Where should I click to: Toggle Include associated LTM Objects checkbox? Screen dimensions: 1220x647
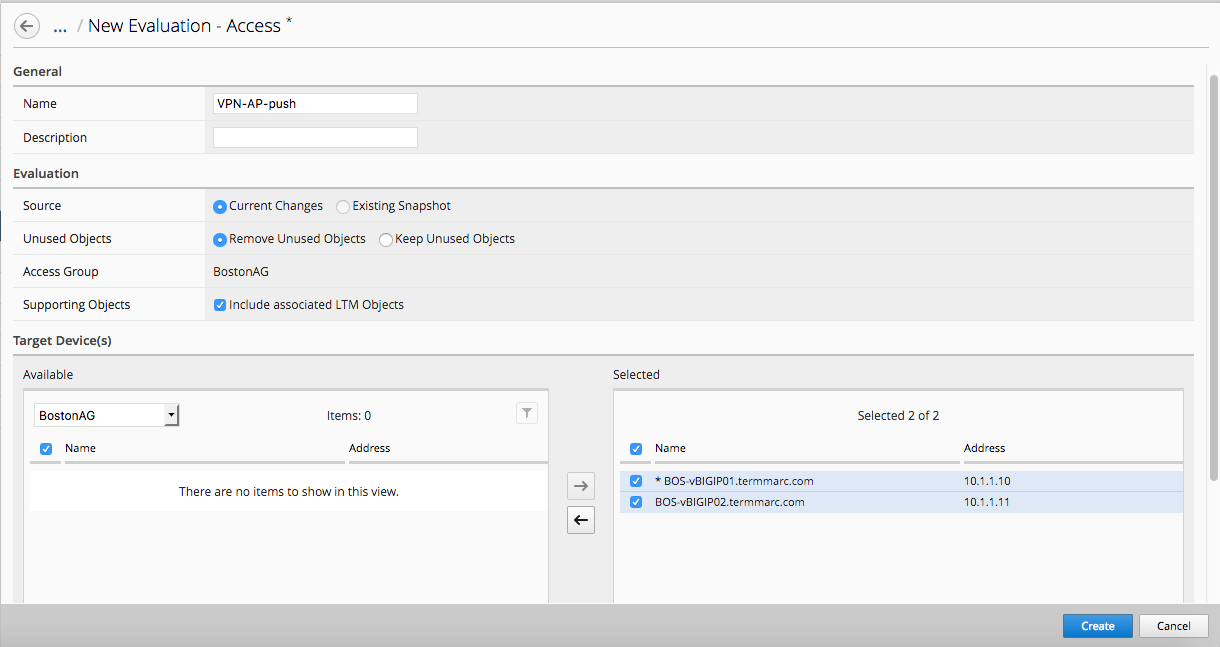coord(220,305)
